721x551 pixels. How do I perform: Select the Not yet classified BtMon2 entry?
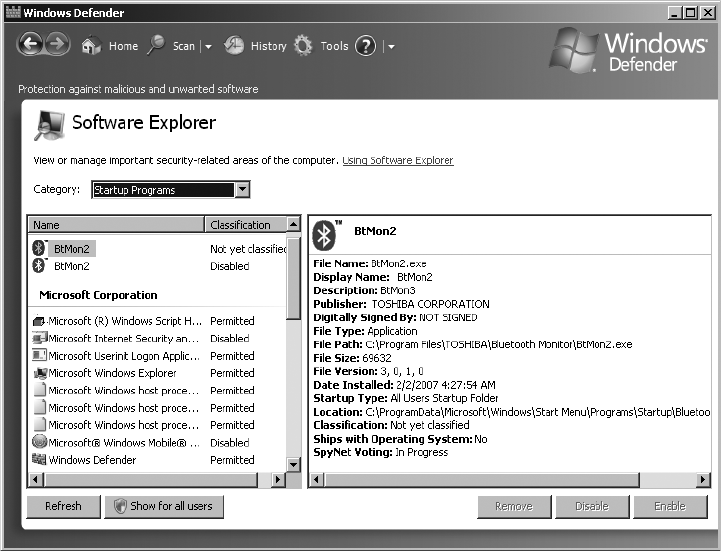click(159, 249)
